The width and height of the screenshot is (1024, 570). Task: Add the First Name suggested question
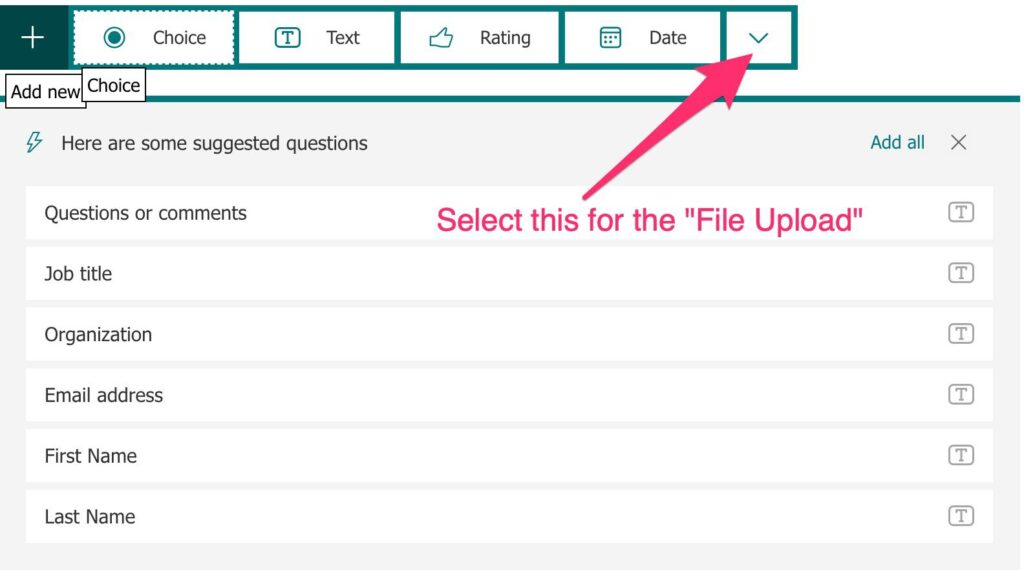[509, 456]
